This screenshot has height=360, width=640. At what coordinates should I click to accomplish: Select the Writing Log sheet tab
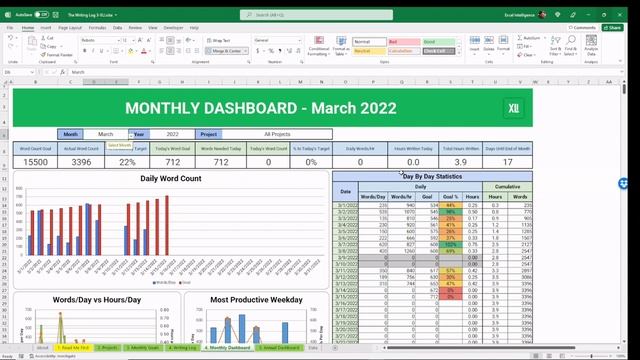point(182,348)
